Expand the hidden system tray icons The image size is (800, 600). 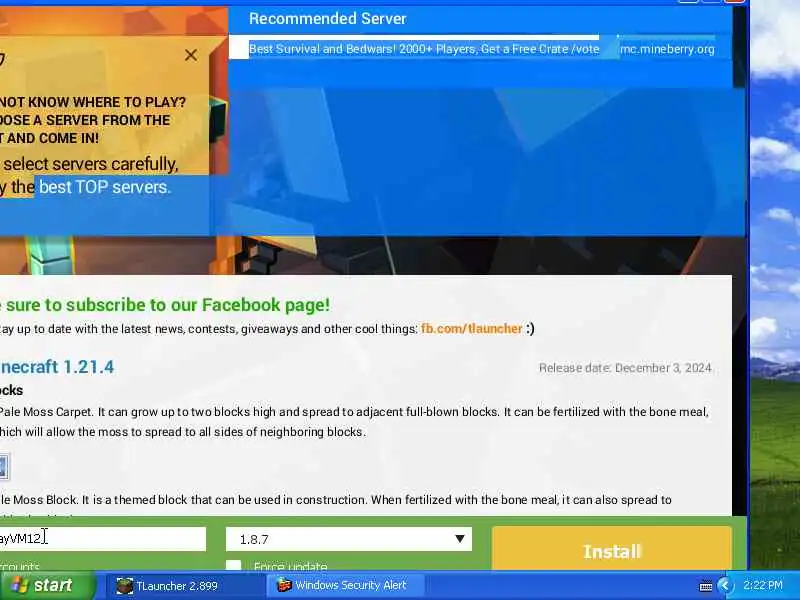[x=725, y=585]
